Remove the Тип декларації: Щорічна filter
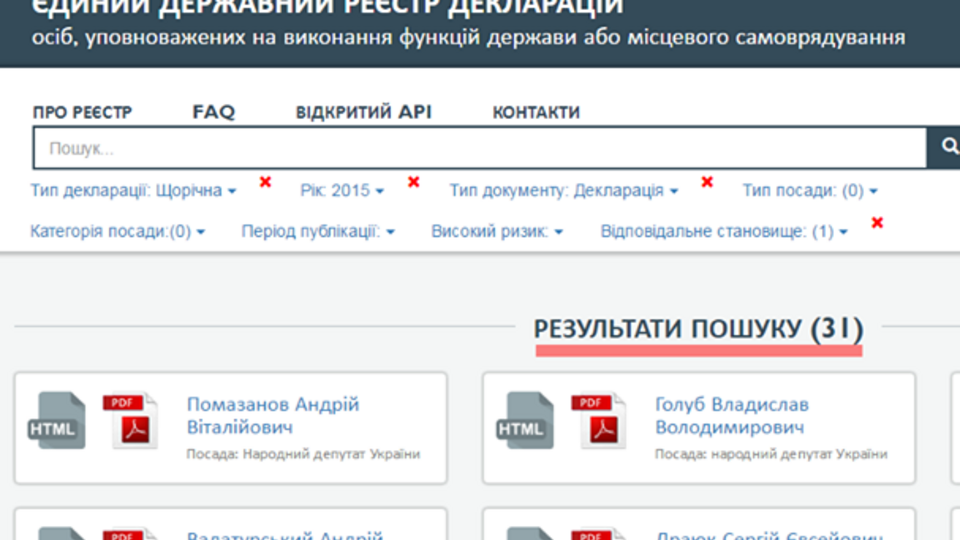 click(265, 182)
